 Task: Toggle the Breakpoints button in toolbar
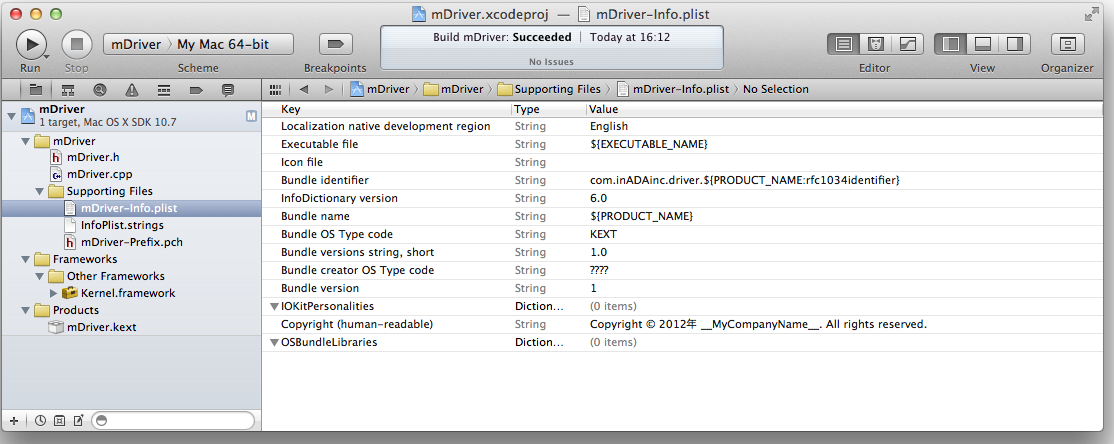[335, 44]
